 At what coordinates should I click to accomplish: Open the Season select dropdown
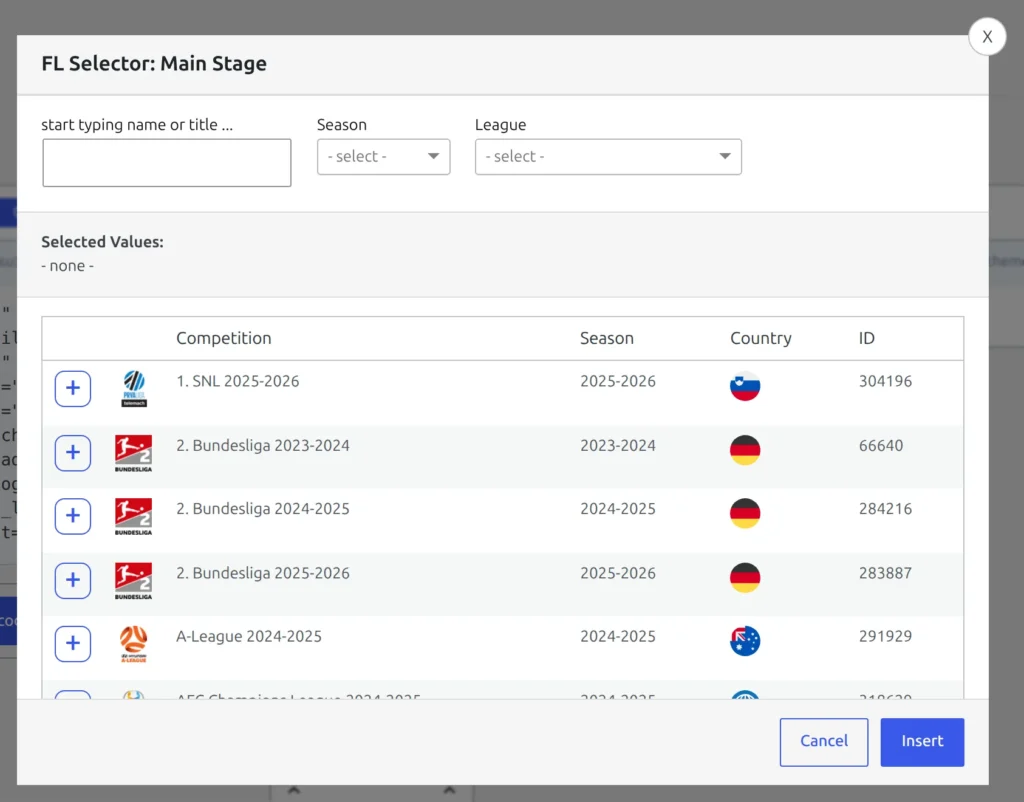[383, 157]
